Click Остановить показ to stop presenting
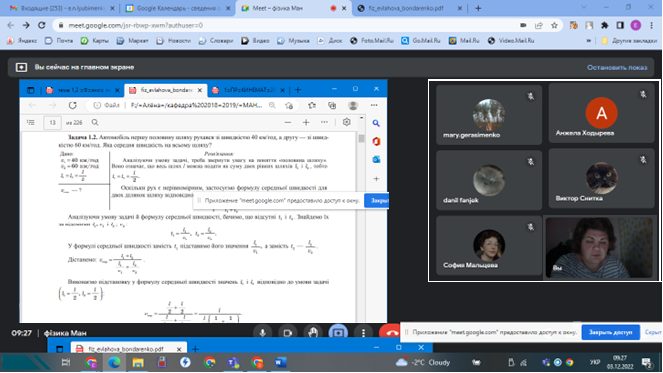This screenshot has height=373, width=663. tap(617, 67)
